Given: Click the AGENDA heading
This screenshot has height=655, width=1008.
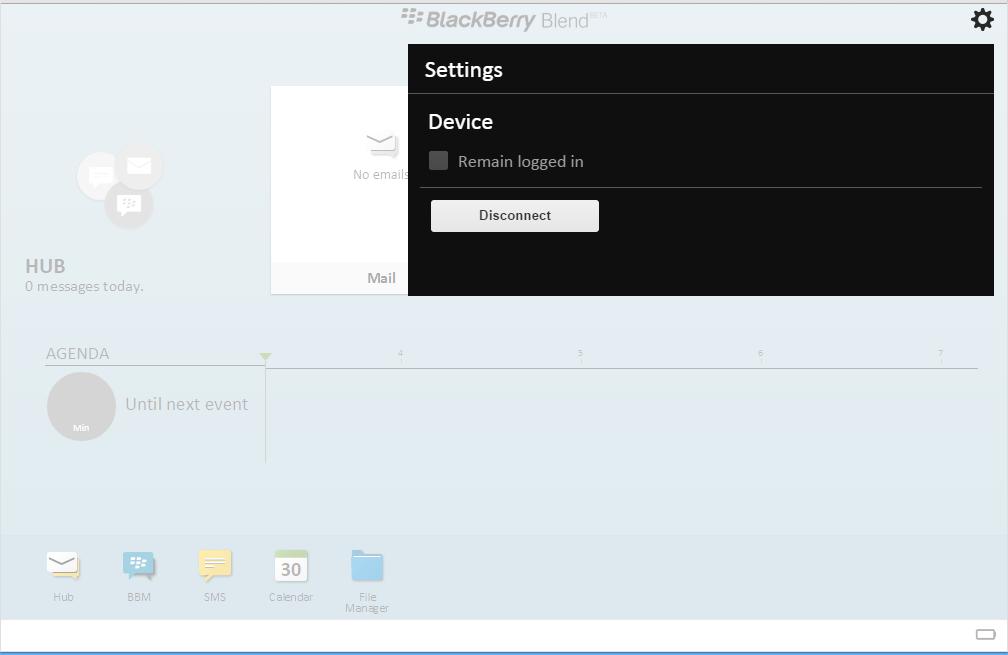Looking at the screenshot, I should (77, 354).
